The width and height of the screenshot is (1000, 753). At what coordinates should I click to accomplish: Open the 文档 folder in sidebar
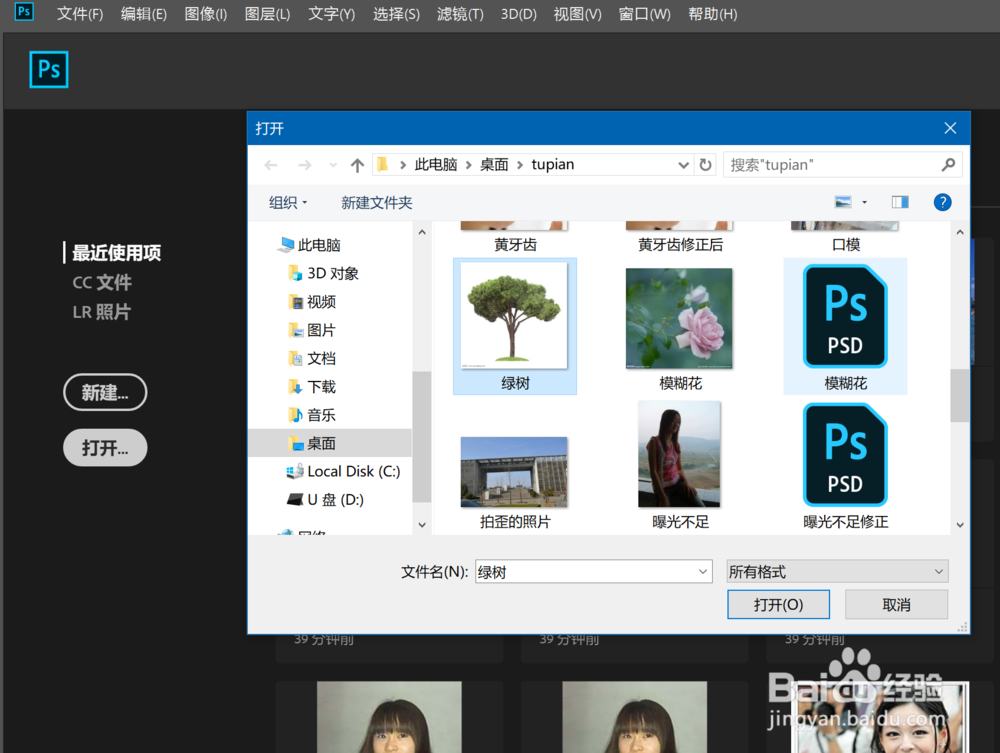(x=312, y=358)
